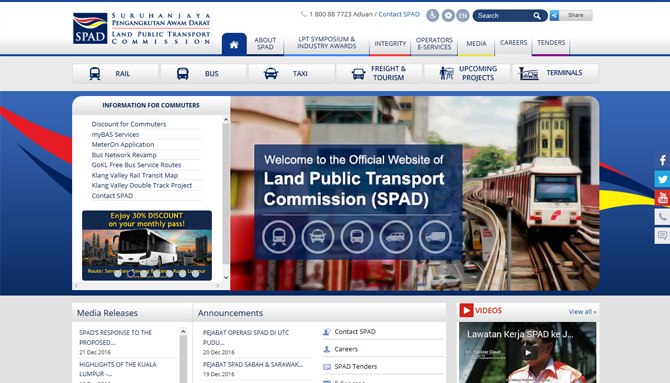670x383 pixels.
Task: Click Careers quick link with person icon
Action: 346,349
